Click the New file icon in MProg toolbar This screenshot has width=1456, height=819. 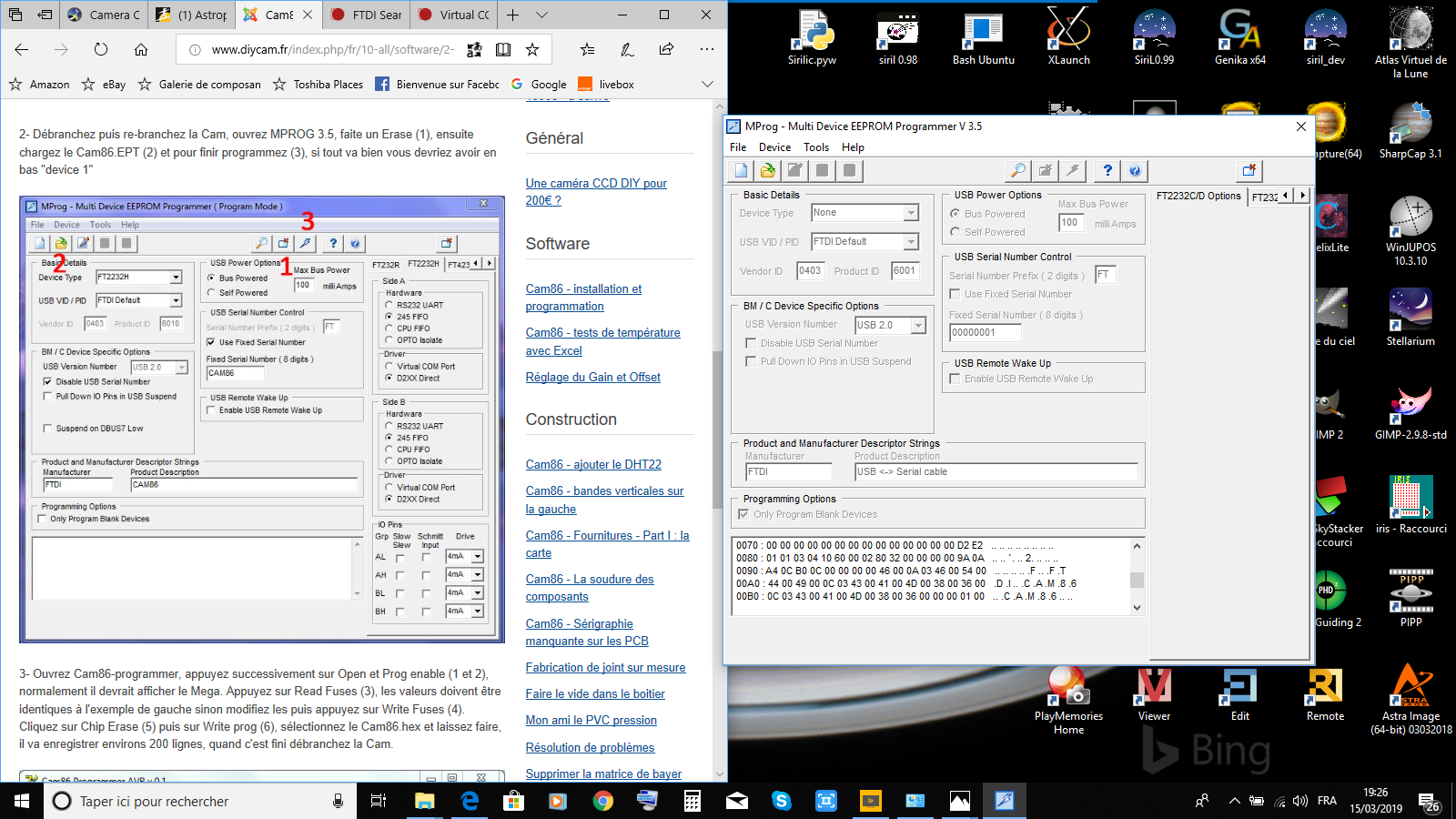(742, 170)
